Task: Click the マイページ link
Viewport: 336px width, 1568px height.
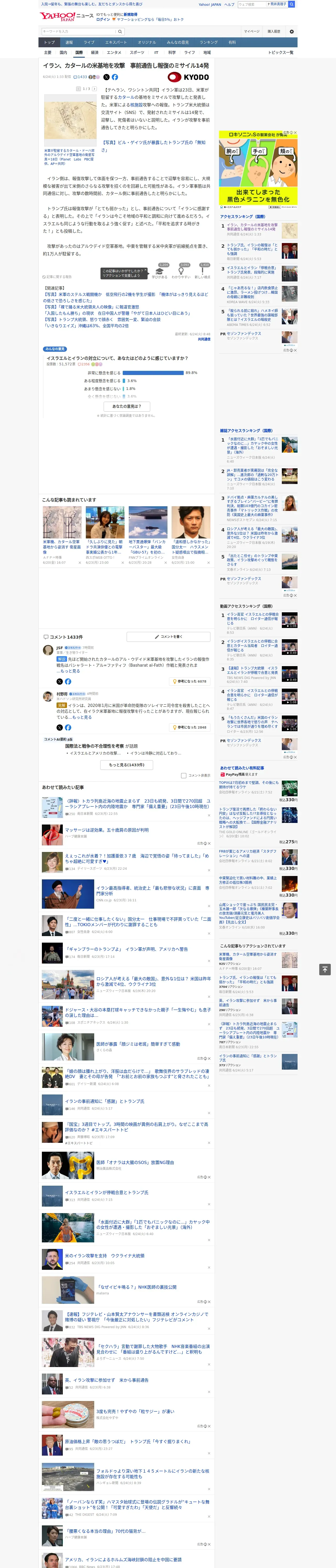Action: [x=252, y=32]
